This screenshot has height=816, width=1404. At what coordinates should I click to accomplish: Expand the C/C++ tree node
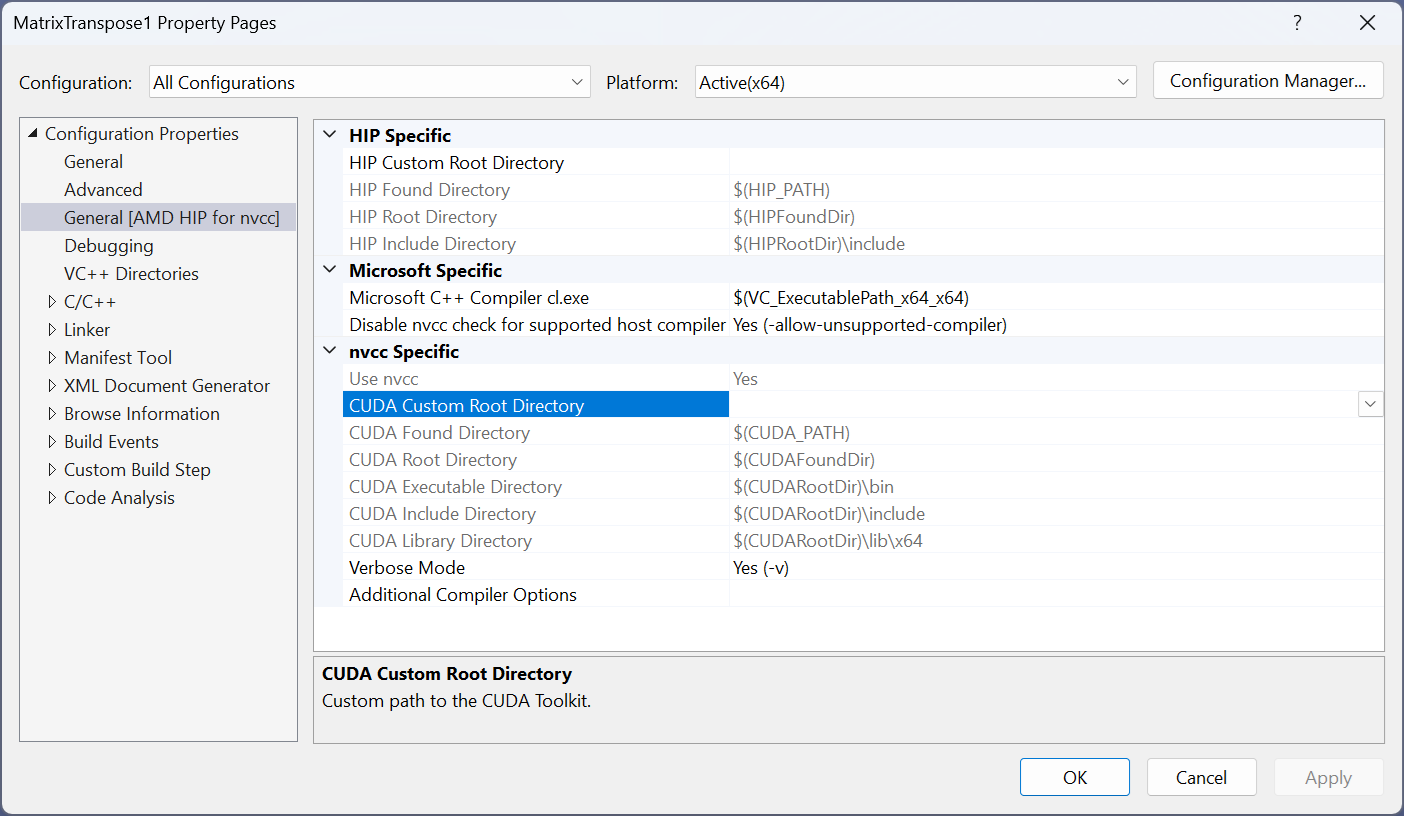[x=53, y=302]
